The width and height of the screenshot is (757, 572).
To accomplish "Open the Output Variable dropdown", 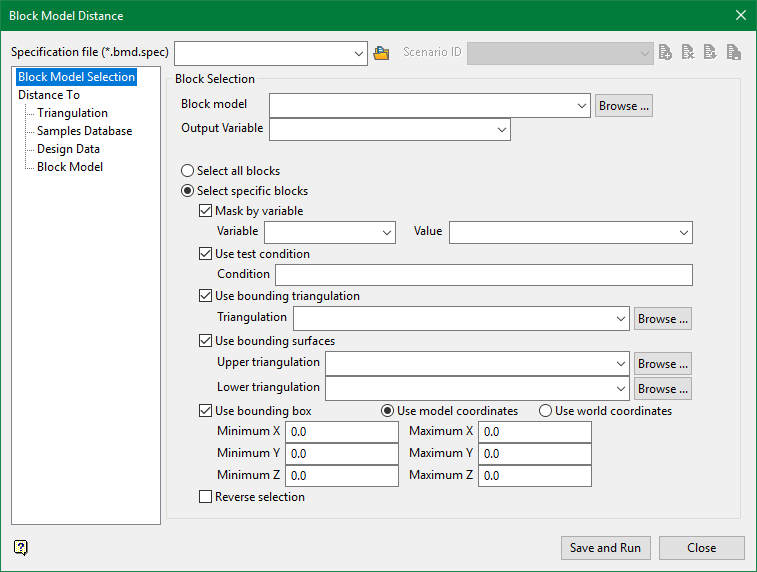I will (x=501, y=129).
